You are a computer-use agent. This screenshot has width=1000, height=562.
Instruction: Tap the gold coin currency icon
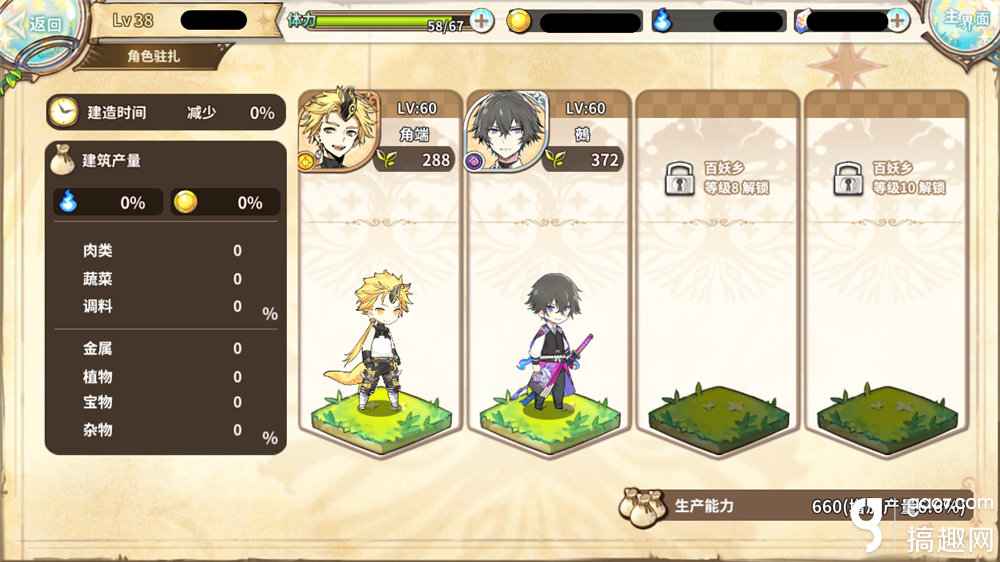point(518,22)
